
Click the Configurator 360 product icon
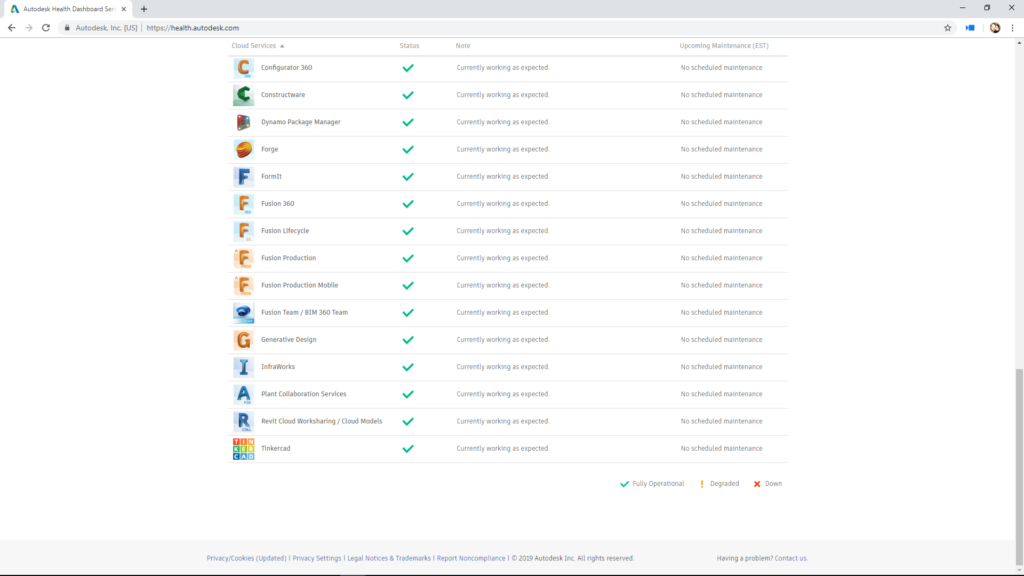click(243, 68)
